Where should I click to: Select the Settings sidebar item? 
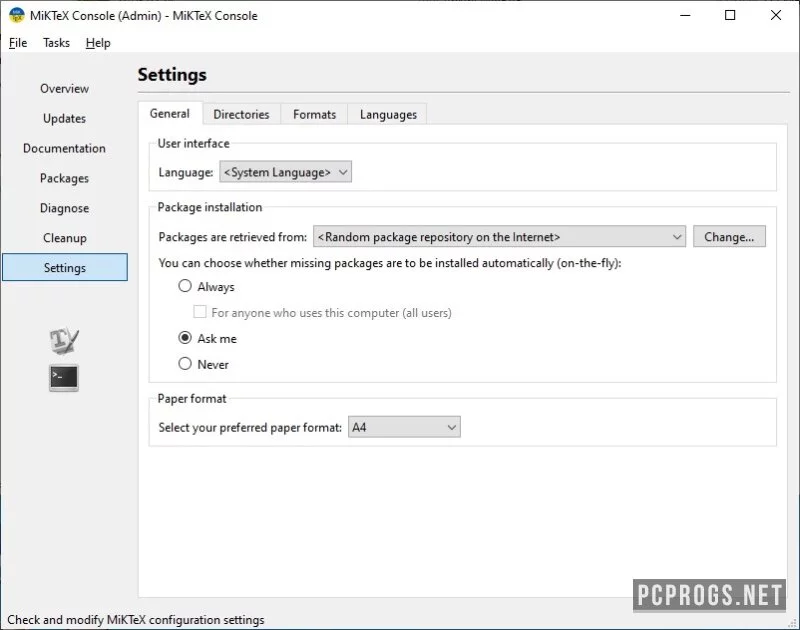coord(65,267)
